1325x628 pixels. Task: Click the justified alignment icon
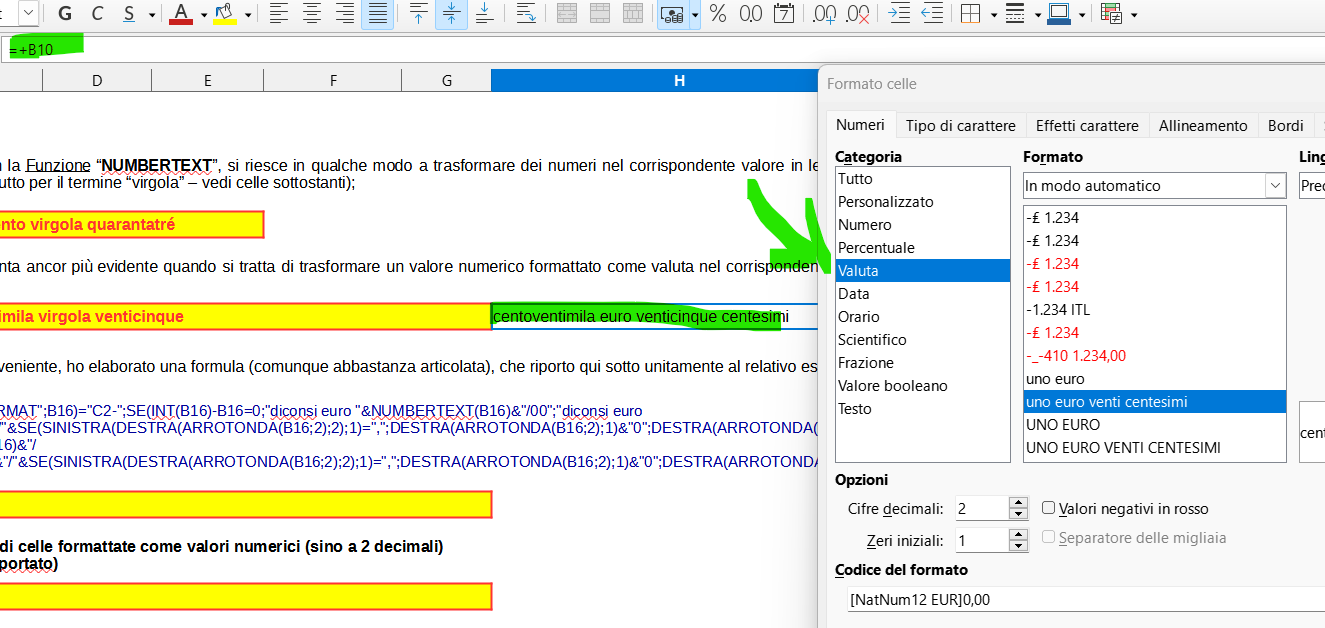pyautogui.click(x=377, y=14)
